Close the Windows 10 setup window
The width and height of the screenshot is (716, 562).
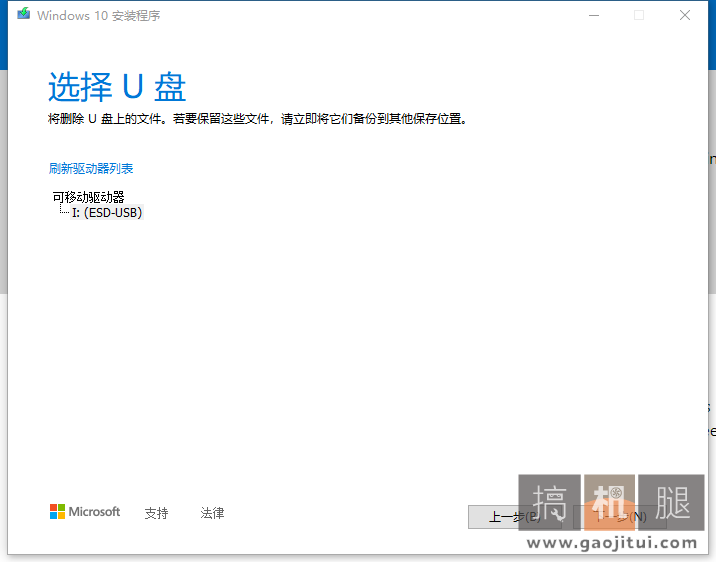tap(684, 16)
